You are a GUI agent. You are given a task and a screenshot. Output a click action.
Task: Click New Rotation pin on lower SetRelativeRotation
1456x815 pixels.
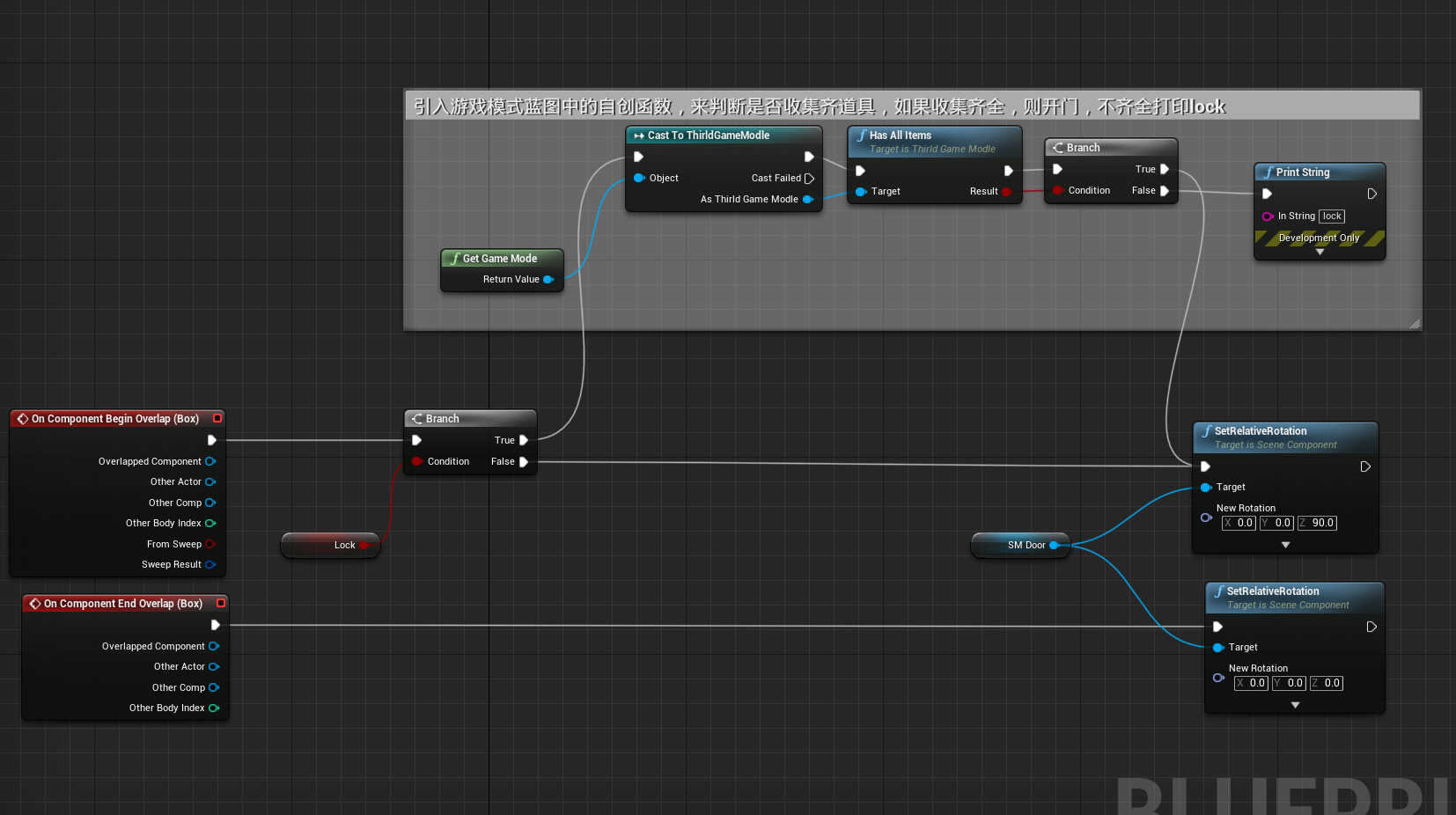pos(1218,678)
